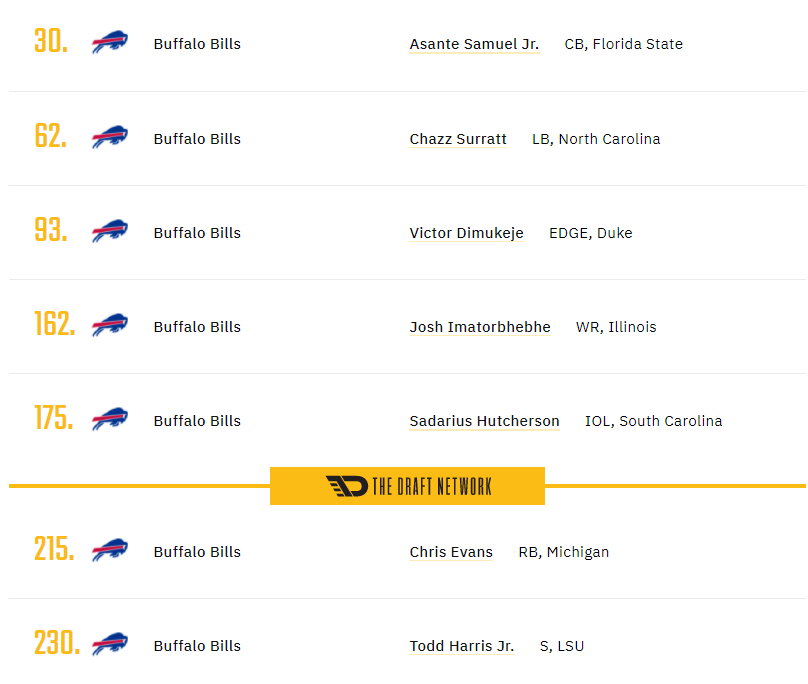
Task: Click the Bills logo beside pick 215
Action: point(110,550)
